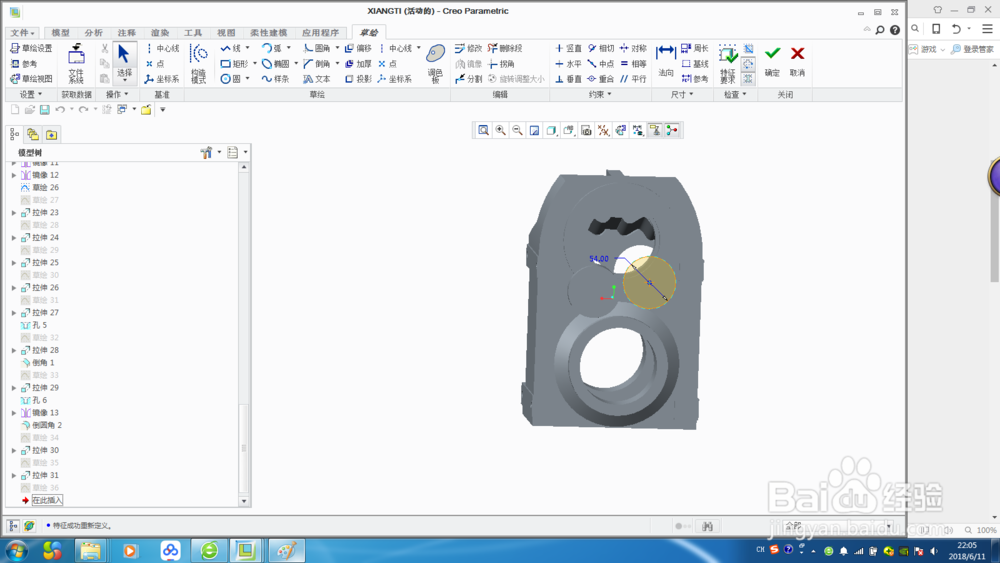The height and width of the screenshot is (563, 1000).
Task: Choose the 线 line sketch tool
Action: click(231, 48)
